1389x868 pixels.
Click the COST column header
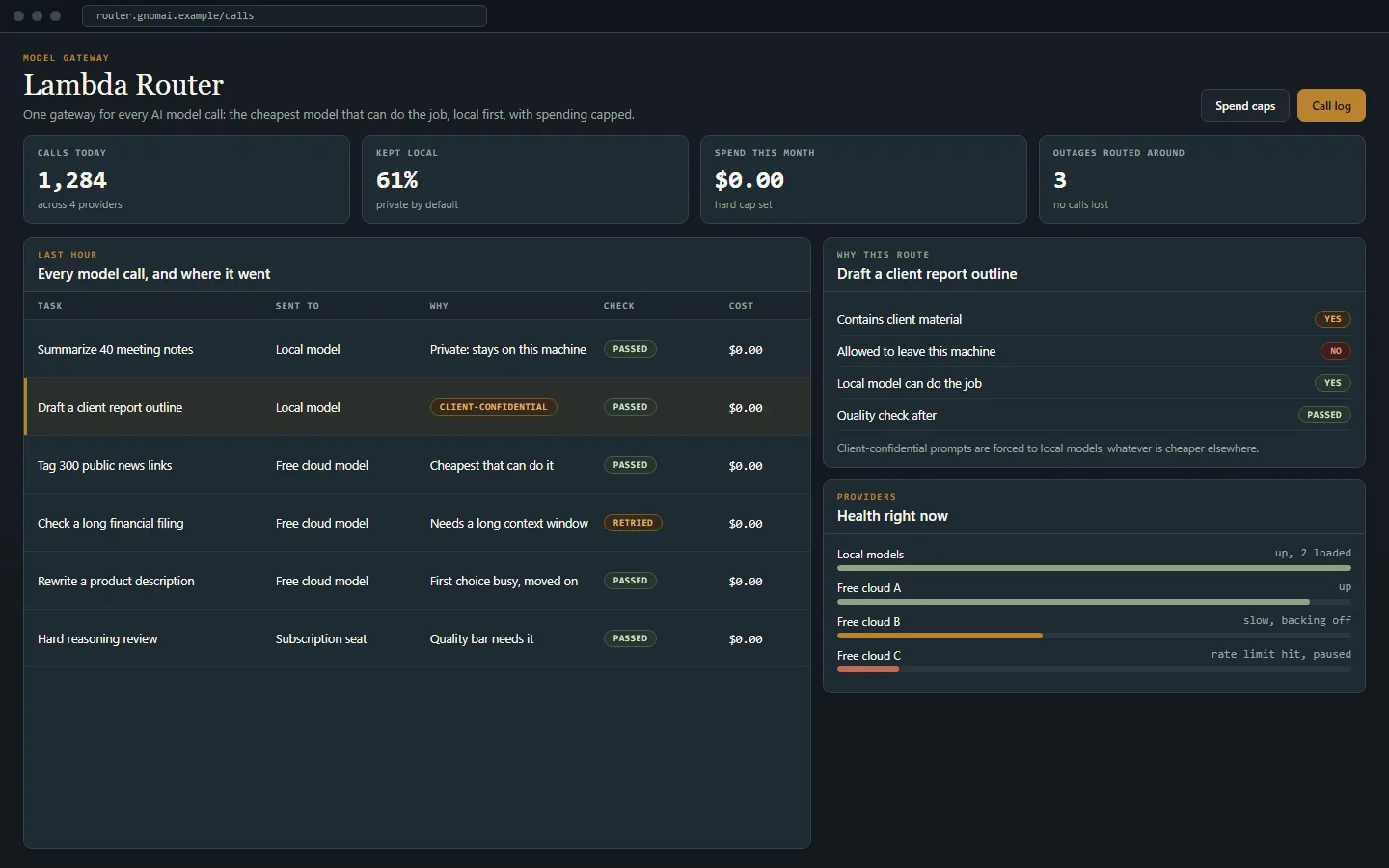click(x=741, y=306)
